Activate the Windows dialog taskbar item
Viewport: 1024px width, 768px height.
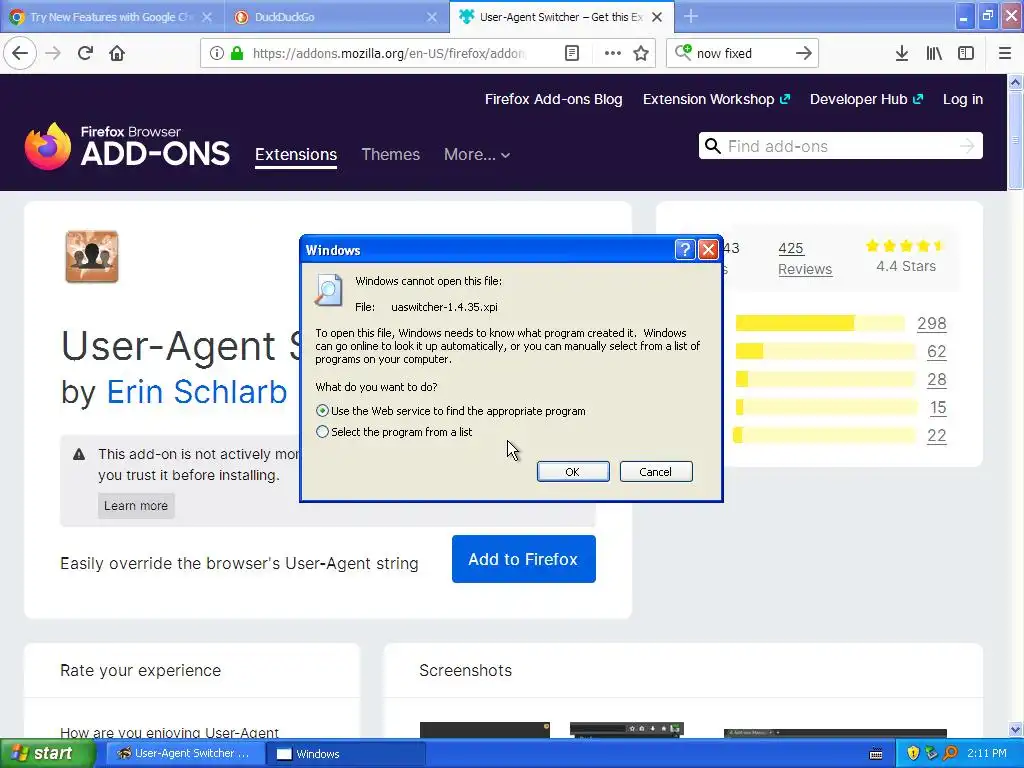346,754
